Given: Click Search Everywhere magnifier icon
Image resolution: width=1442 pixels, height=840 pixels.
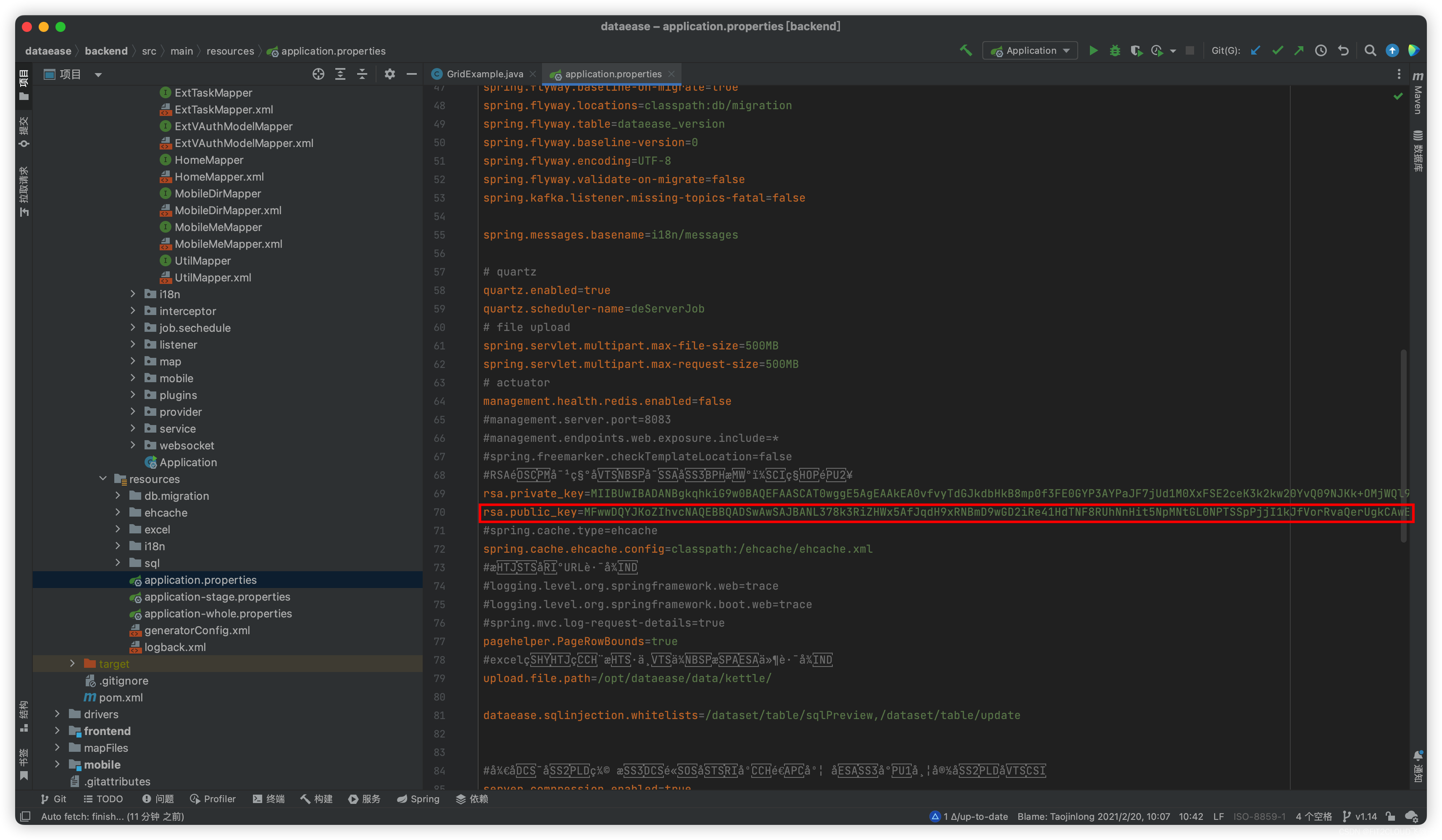Looking at the screenshot, I should [1370, 51].
